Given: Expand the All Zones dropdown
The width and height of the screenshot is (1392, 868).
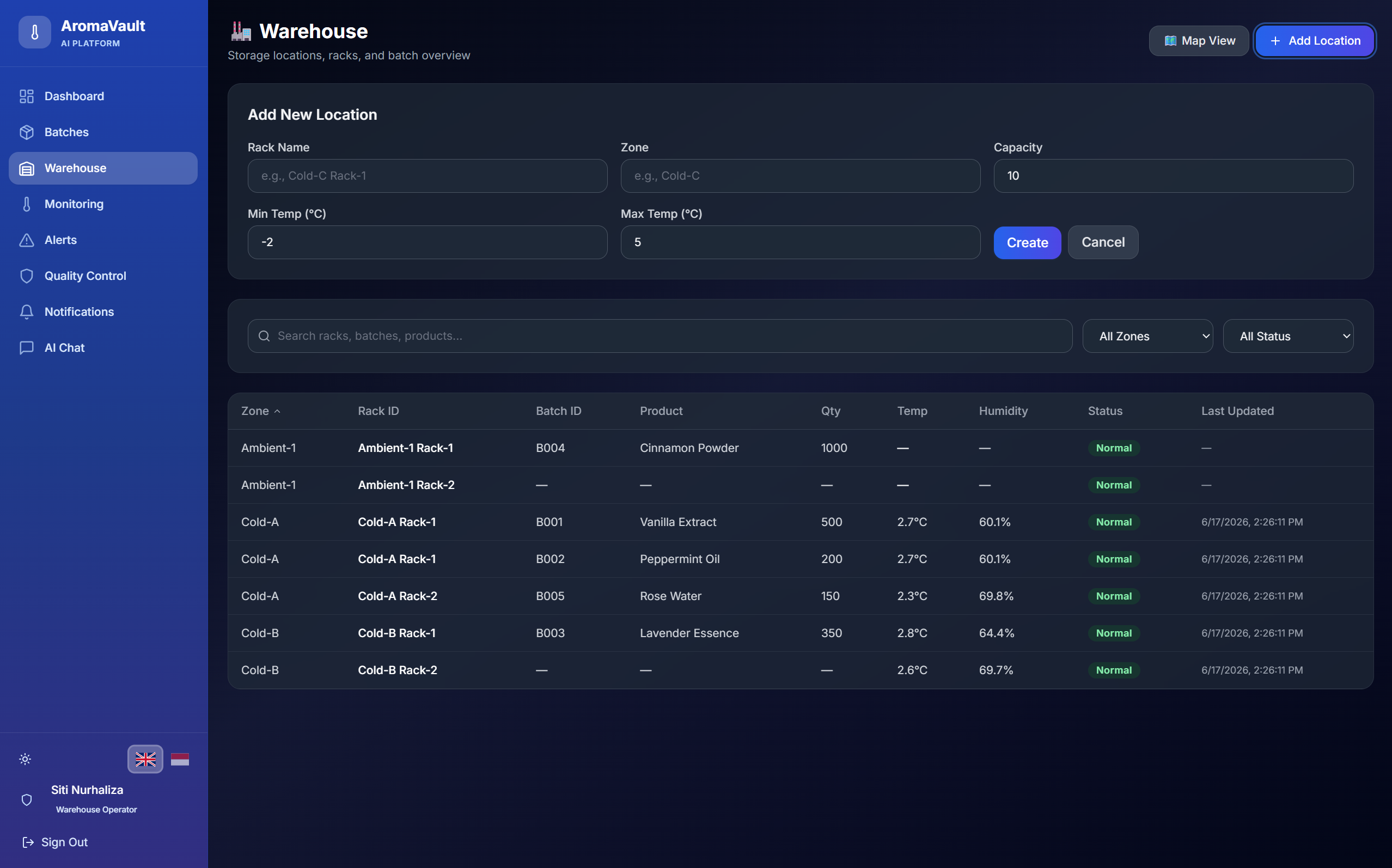Looking at the screenshot, I should 1147,337.
